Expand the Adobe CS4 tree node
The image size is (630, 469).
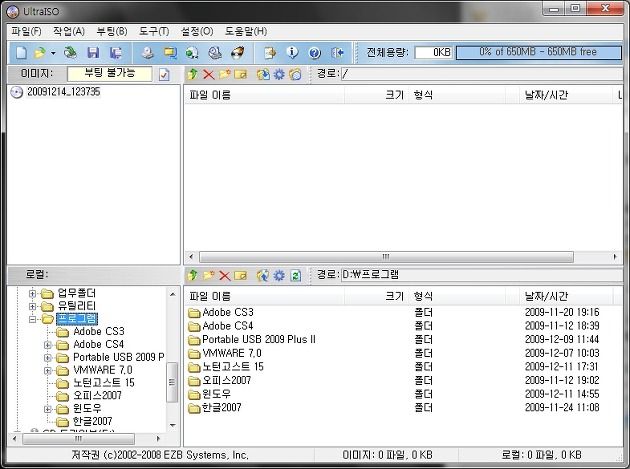coord(48,345)
